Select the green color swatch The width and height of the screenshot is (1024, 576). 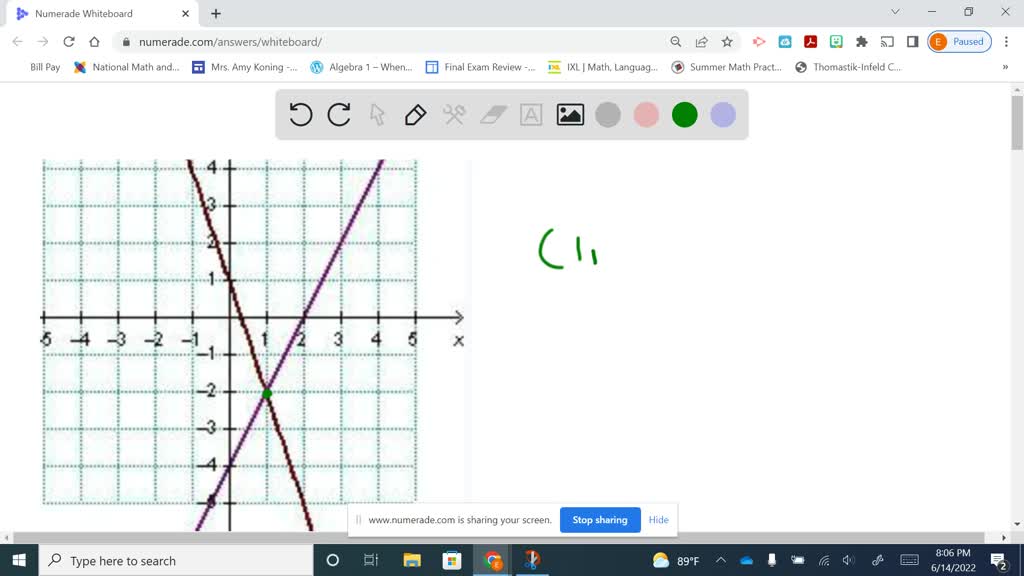tap(684, 114)
